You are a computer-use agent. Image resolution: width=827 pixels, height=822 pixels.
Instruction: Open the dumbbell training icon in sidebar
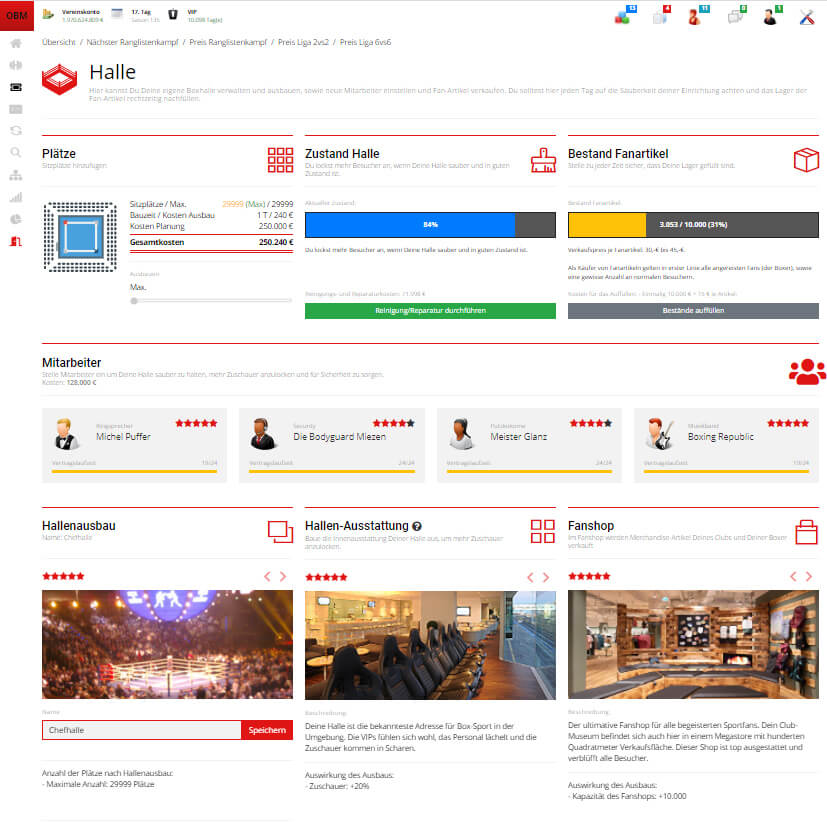[x=16, y=66]
